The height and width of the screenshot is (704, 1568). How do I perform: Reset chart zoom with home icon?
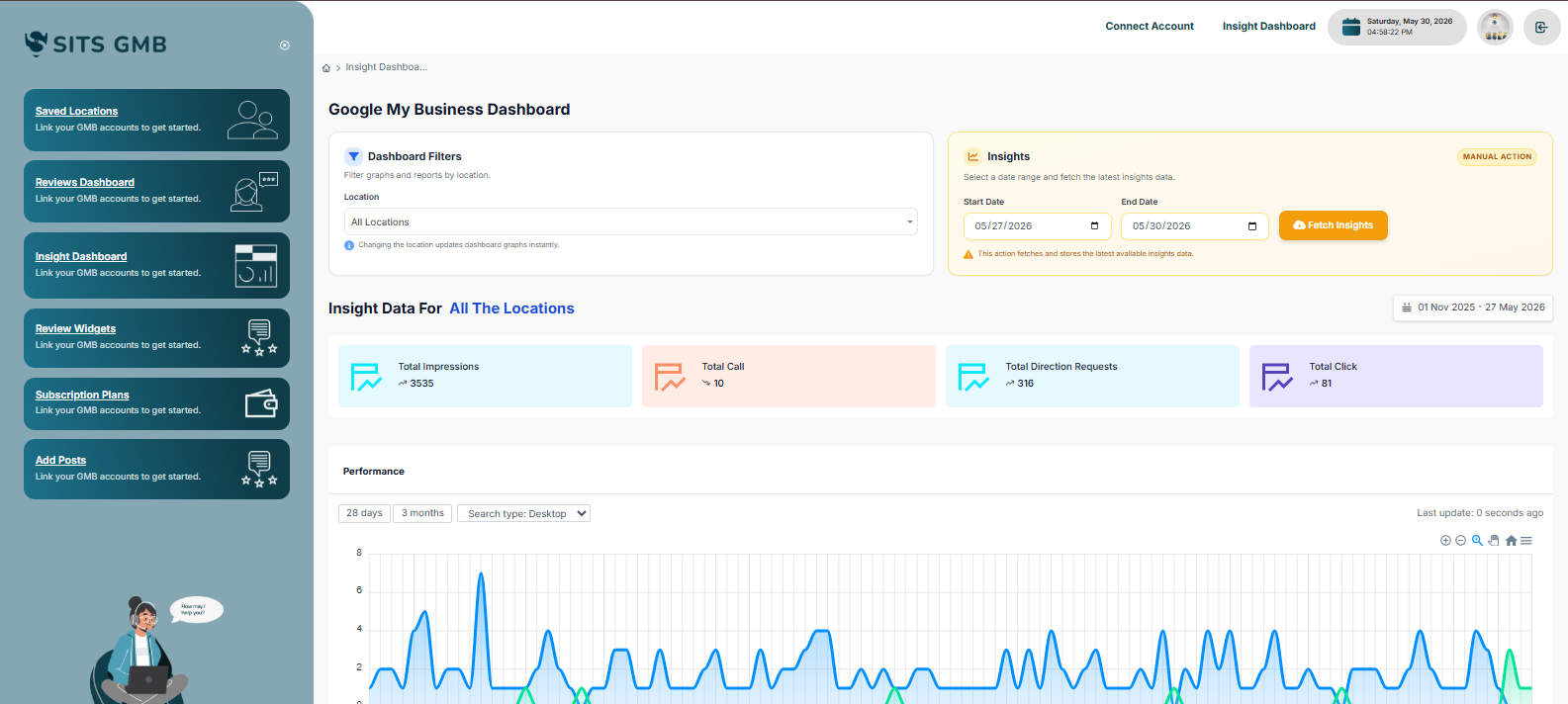(1511, 541)
